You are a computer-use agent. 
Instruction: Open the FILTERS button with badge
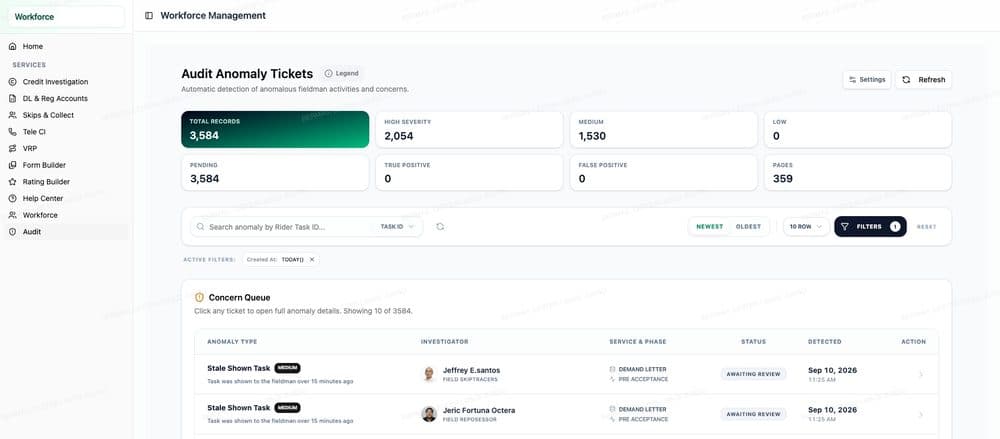[870, 227]
